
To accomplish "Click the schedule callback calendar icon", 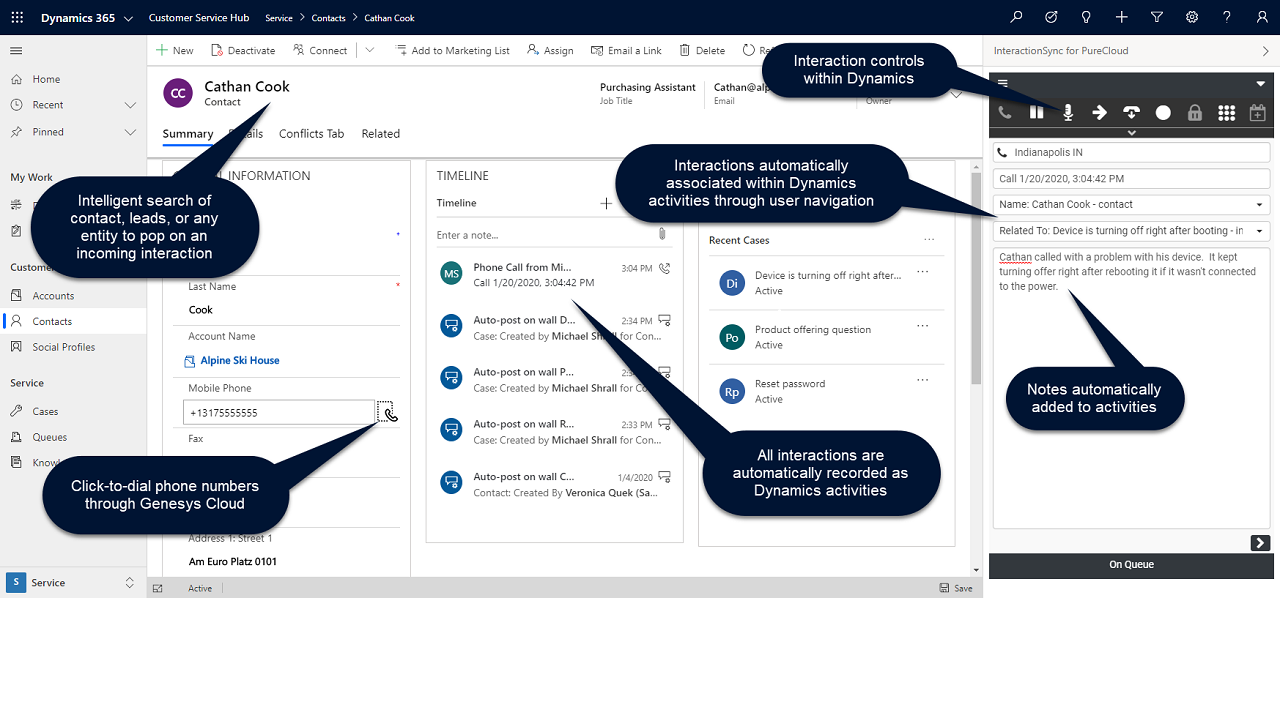I will pyautogui.click(x=1258, y=113).
